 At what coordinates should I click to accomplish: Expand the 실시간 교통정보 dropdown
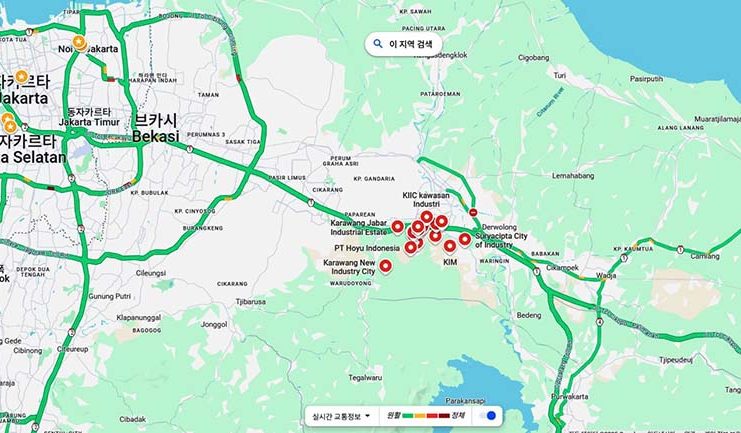coord(341,416)
